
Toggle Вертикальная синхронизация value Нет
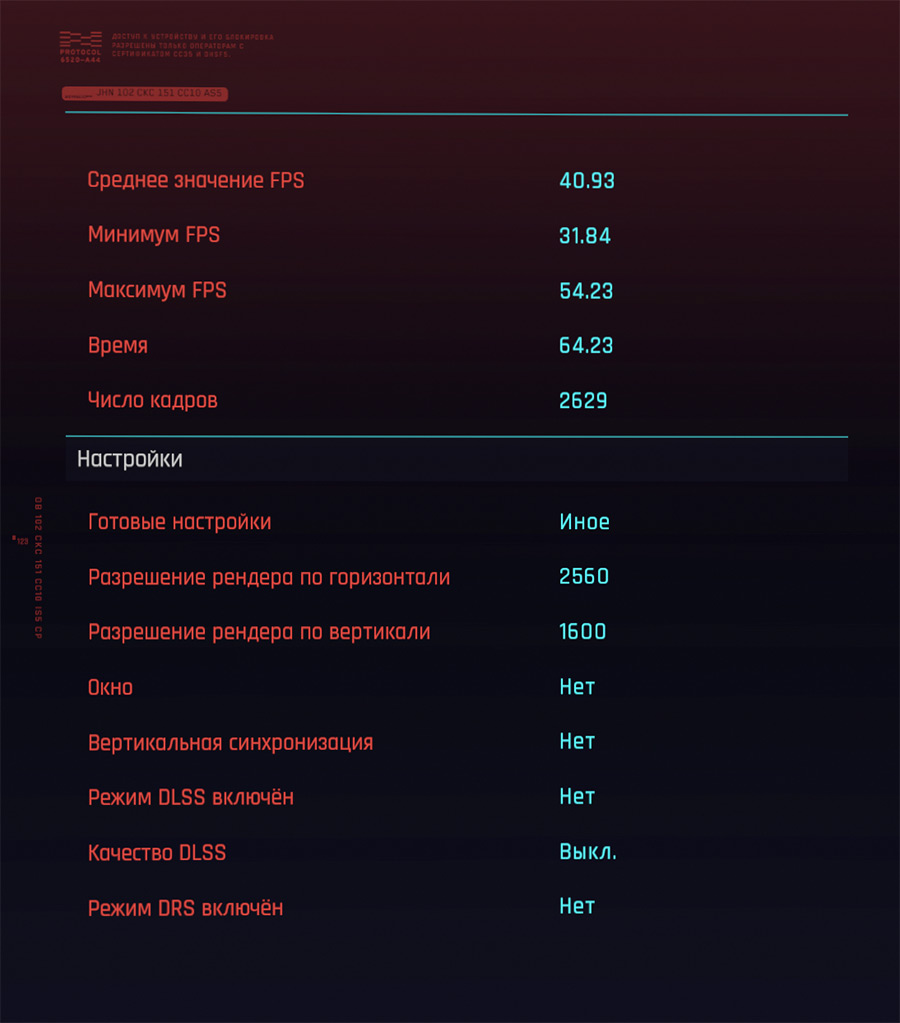point(577,742)
